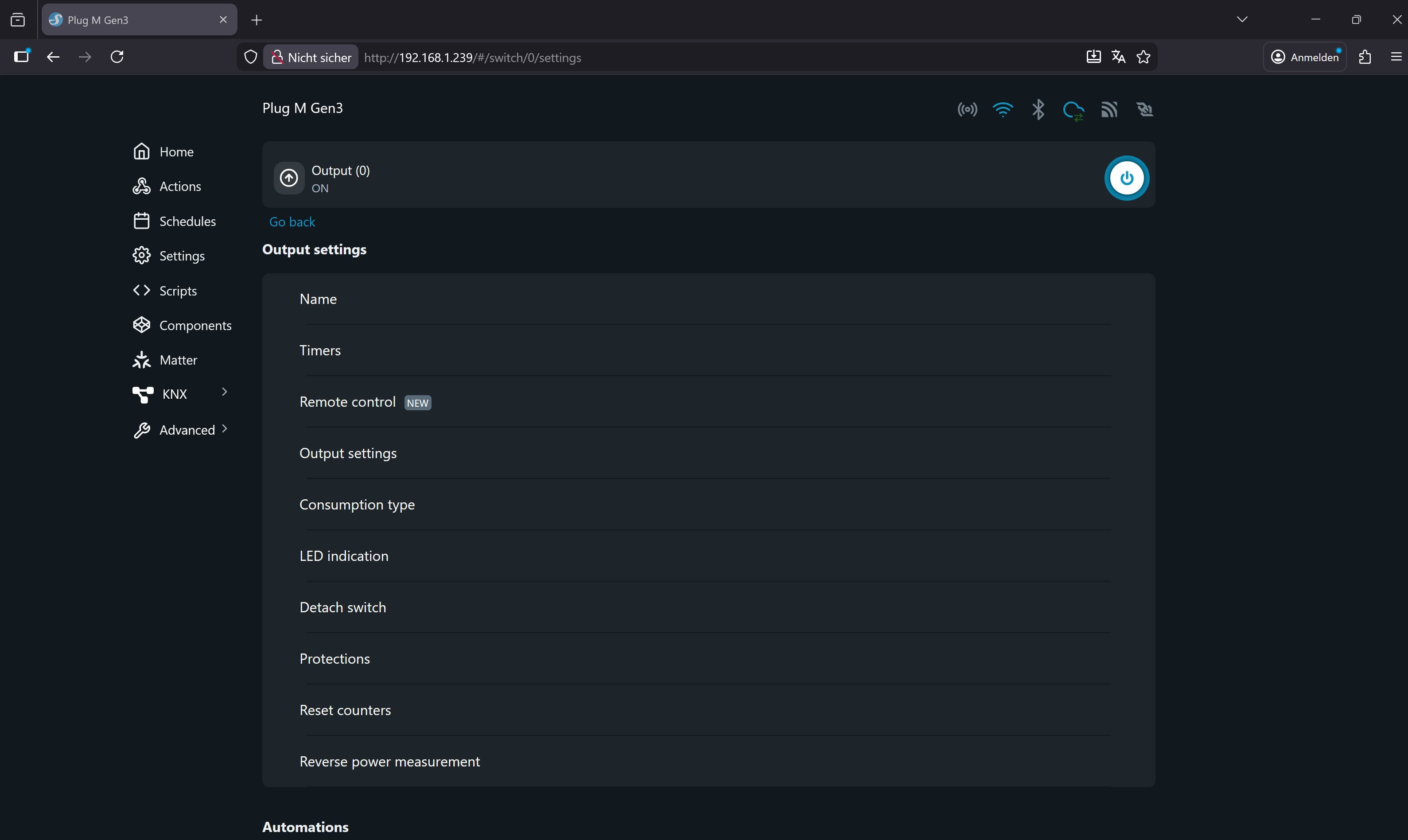Open the Scripts page in sidebar
The height and width of the screenshot is (840, 1408).
178,291
